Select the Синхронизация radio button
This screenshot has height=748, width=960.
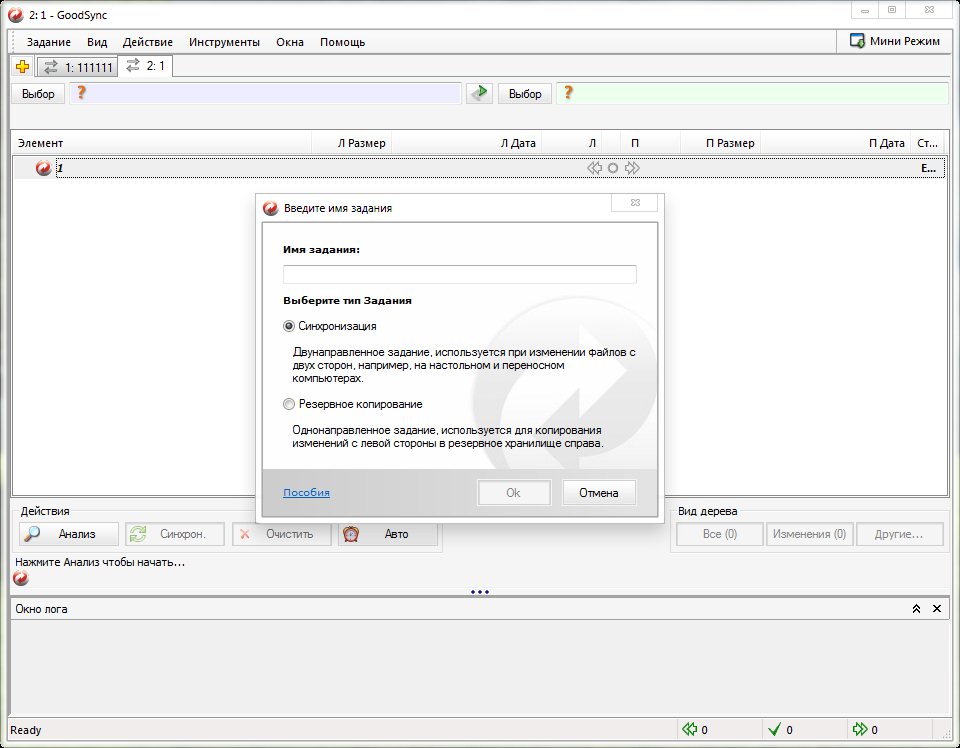click(290, 326)
